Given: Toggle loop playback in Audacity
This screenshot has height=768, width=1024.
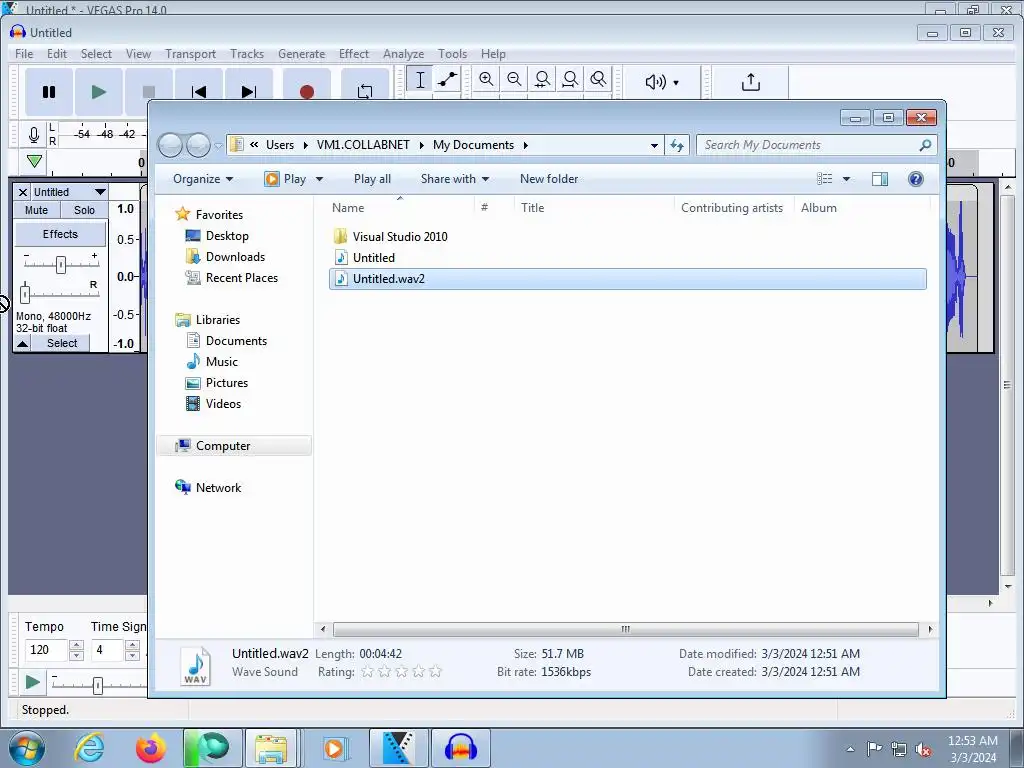Looking at the screenshot, I should pyautogui.click(x=365, y=92).
